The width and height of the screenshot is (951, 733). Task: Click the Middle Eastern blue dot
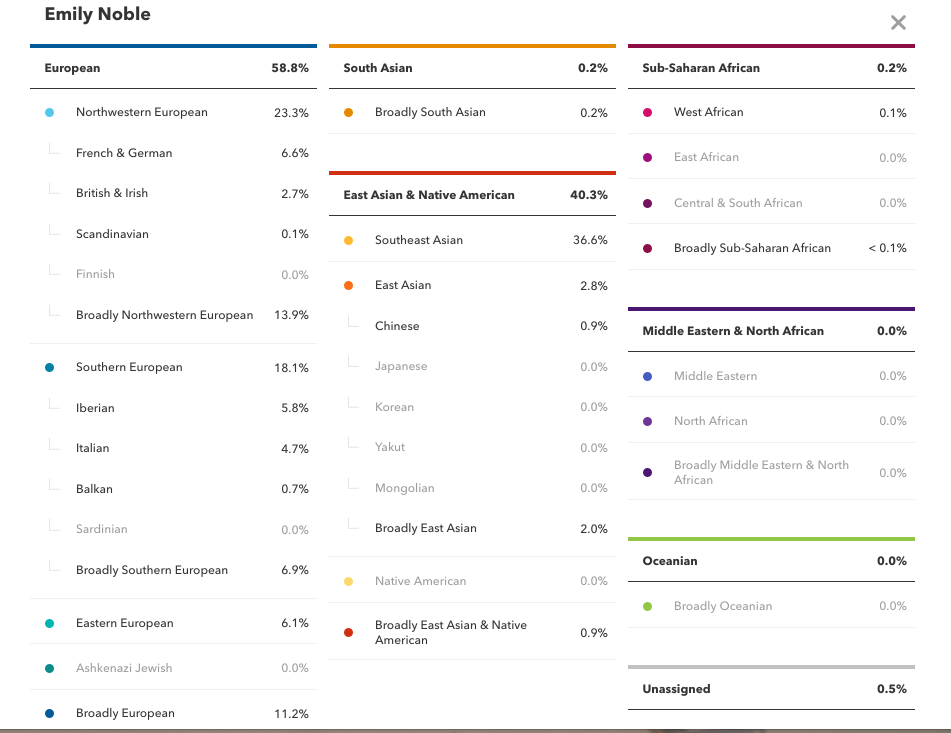click(x=648, y=377)
